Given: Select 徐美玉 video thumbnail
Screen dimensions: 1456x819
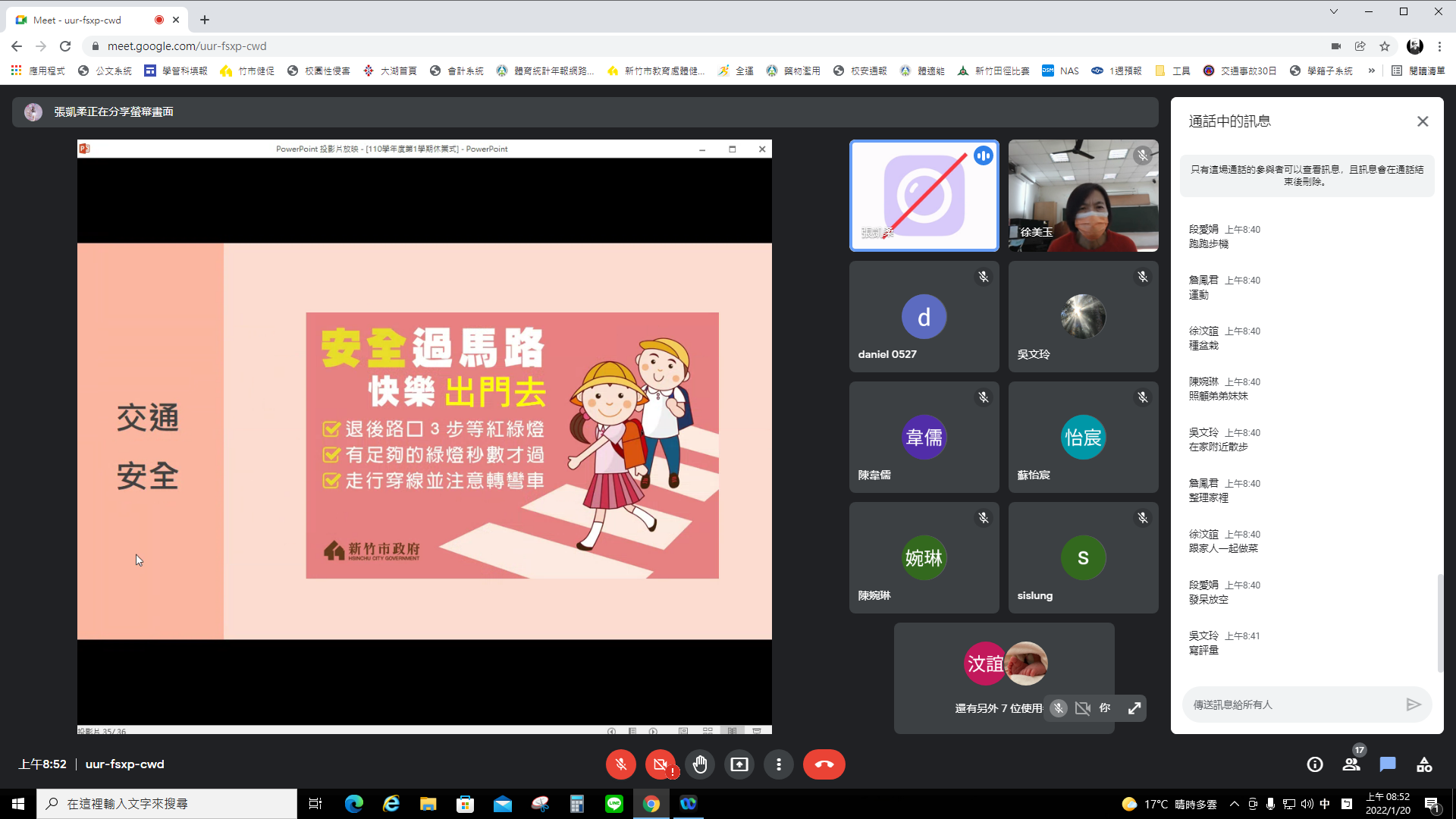Looking at the screenshot, I should click(1083, 196).
